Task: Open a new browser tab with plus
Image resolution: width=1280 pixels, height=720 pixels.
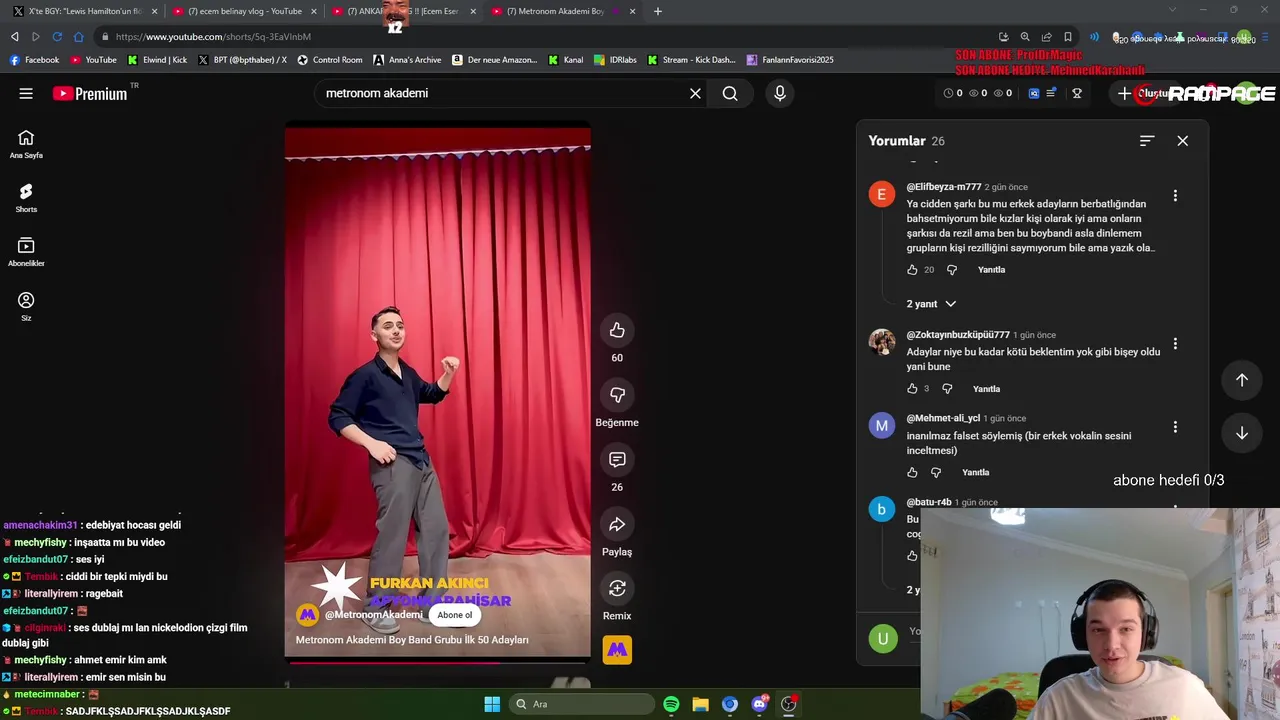Action: pyautogui.click(x=657, y=11)
